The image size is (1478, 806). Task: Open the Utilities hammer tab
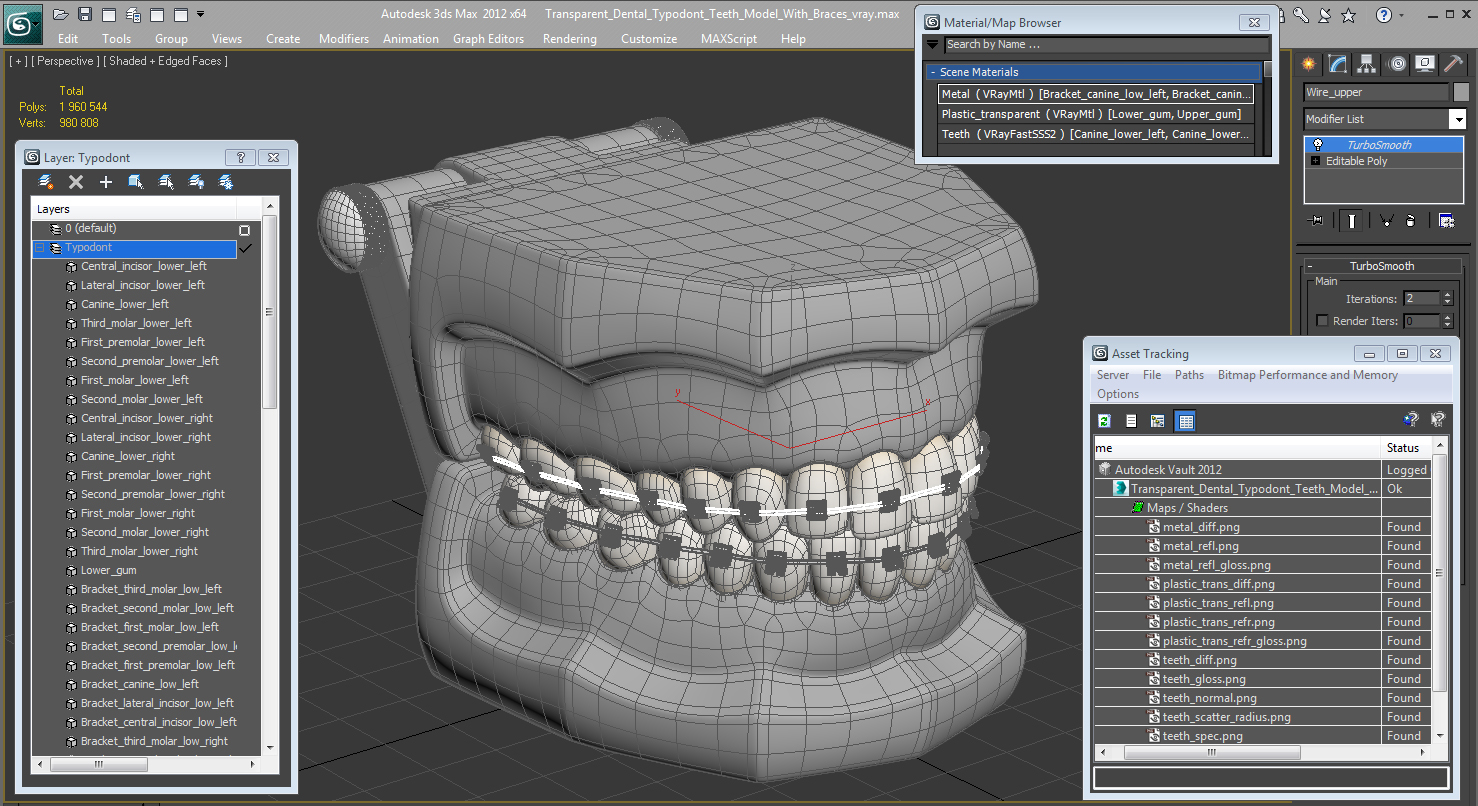[1454, 64]
